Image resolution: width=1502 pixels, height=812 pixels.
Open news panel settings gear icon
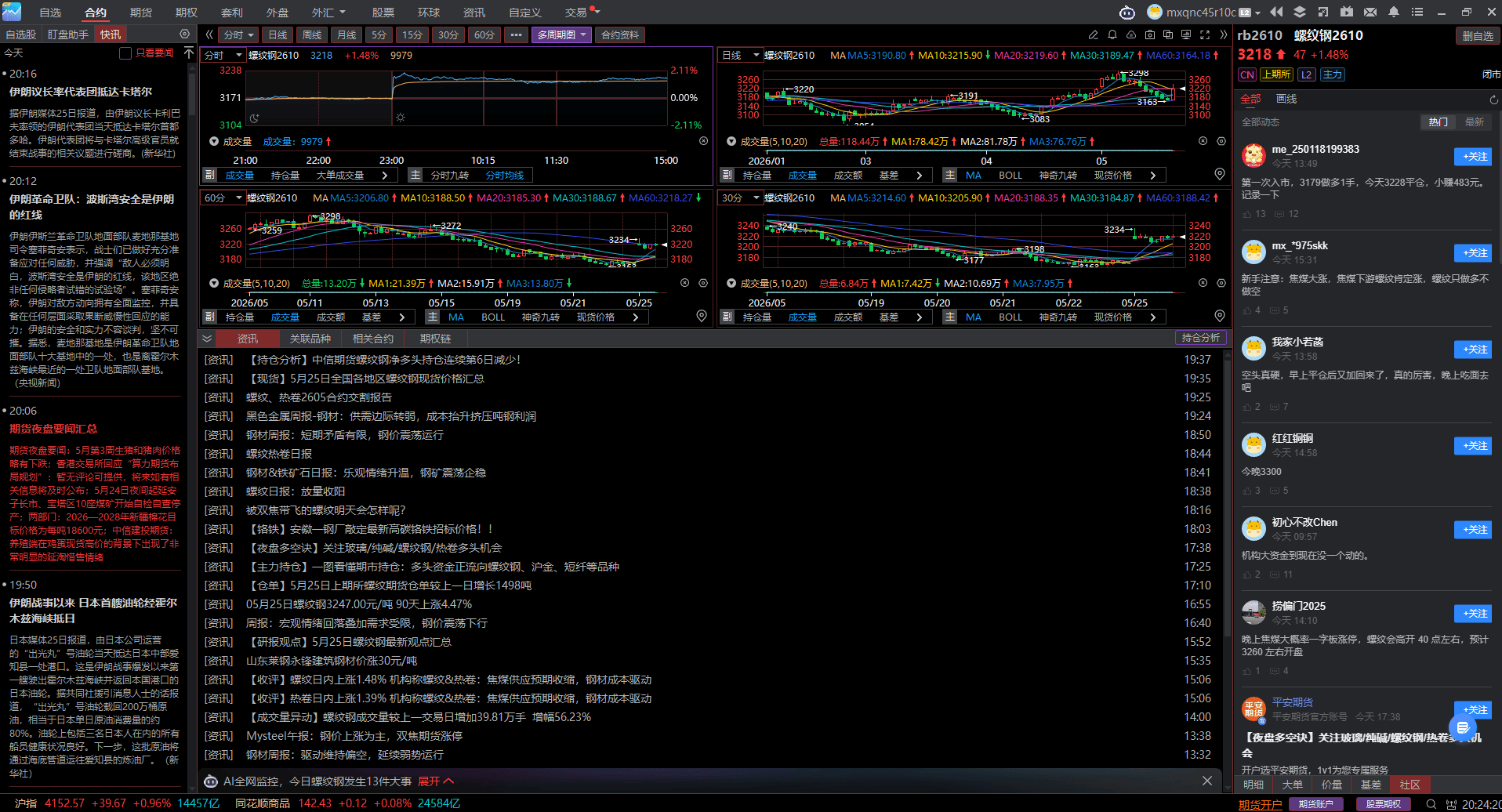pos(184,34)
